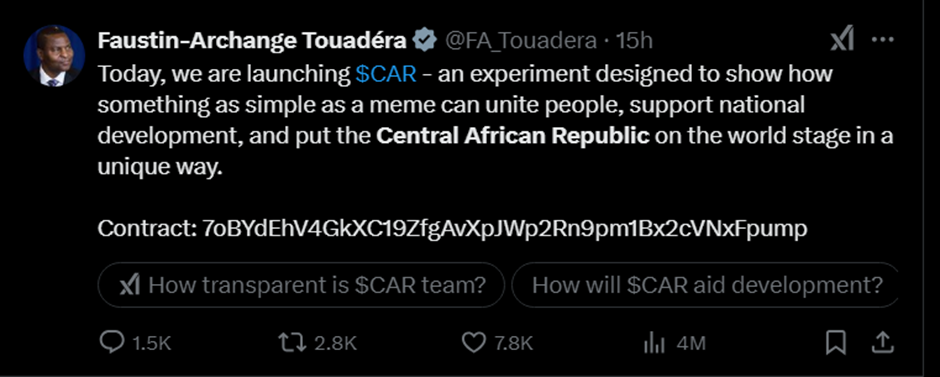The height and width of the screenshot is (377, 940).
Task: Click the 15h timestamp
Action: 634,41
